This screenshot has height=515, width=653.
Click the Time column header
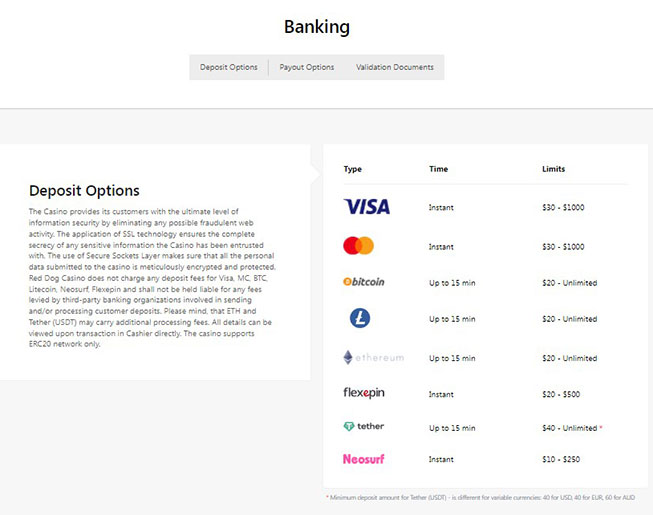pyautogui.click(x=438, y=169)
